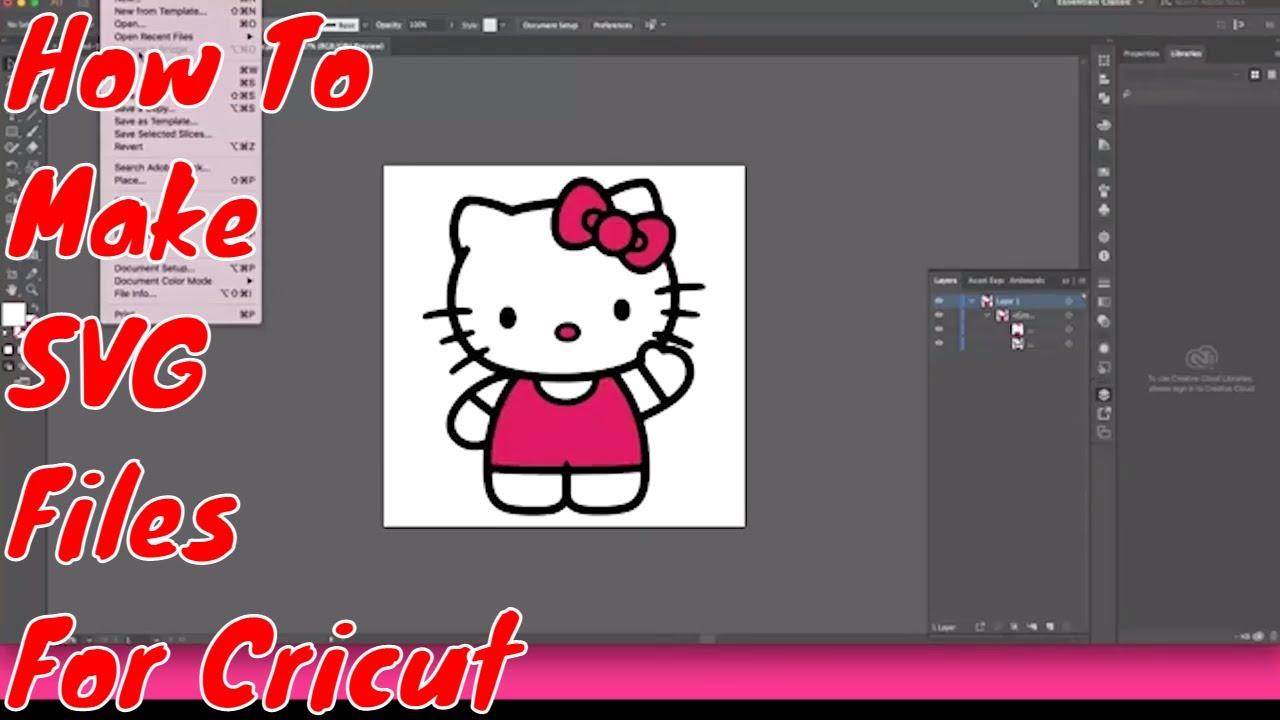Toggle the eye icon of the group row
The width and height of the screenshot is (1280, 720).
[x=939, y=315]
